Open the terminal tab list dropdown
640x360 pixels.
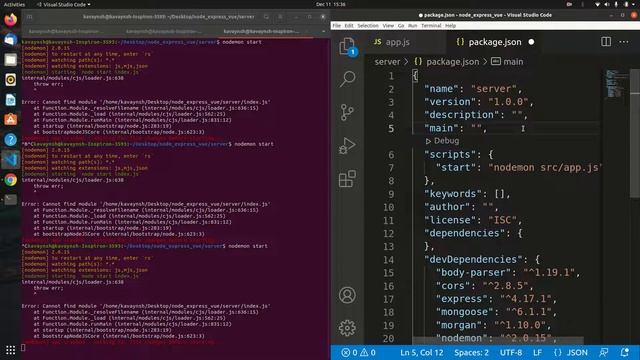[323, 31]
